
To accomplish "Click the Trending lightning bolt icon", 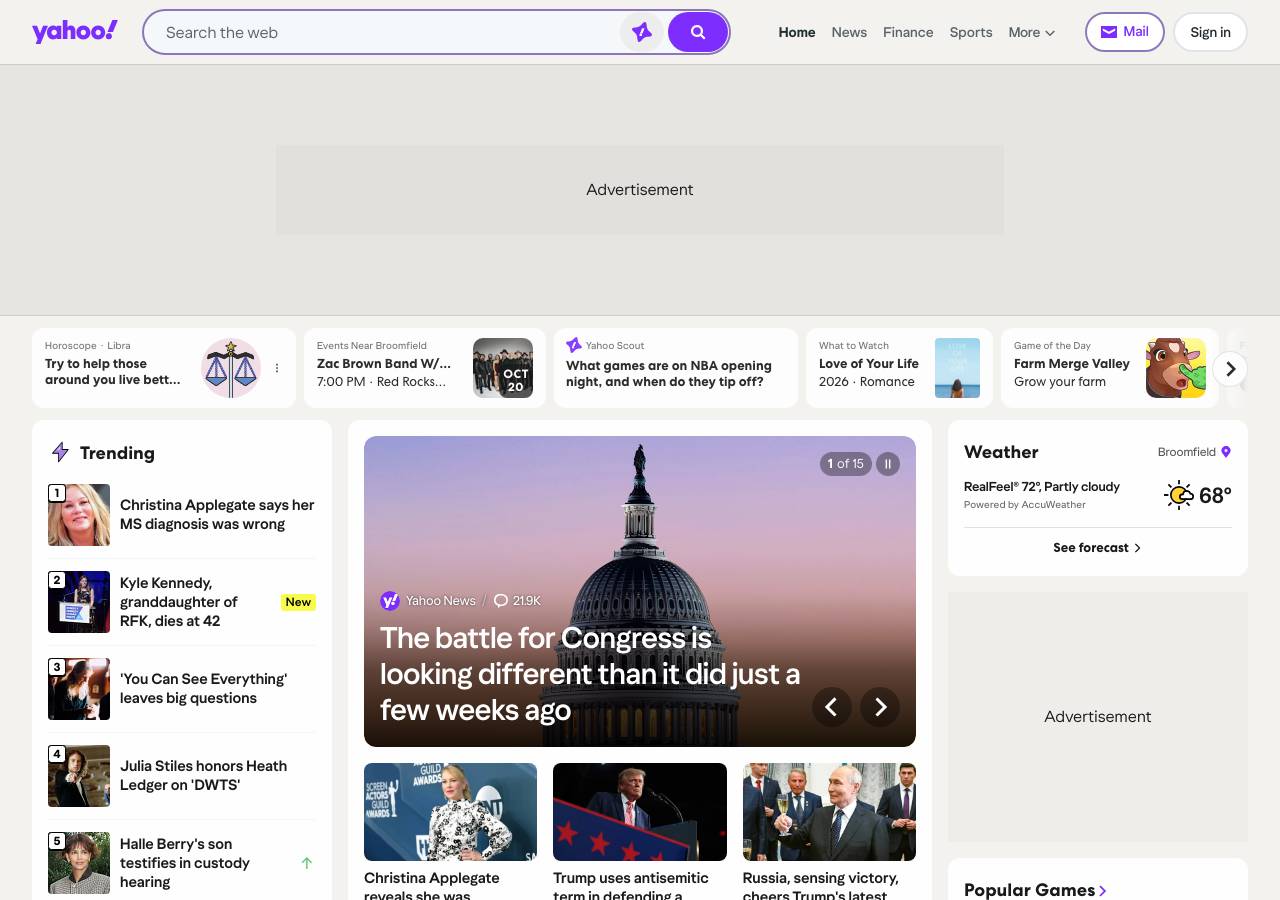I will coord(60,452).
